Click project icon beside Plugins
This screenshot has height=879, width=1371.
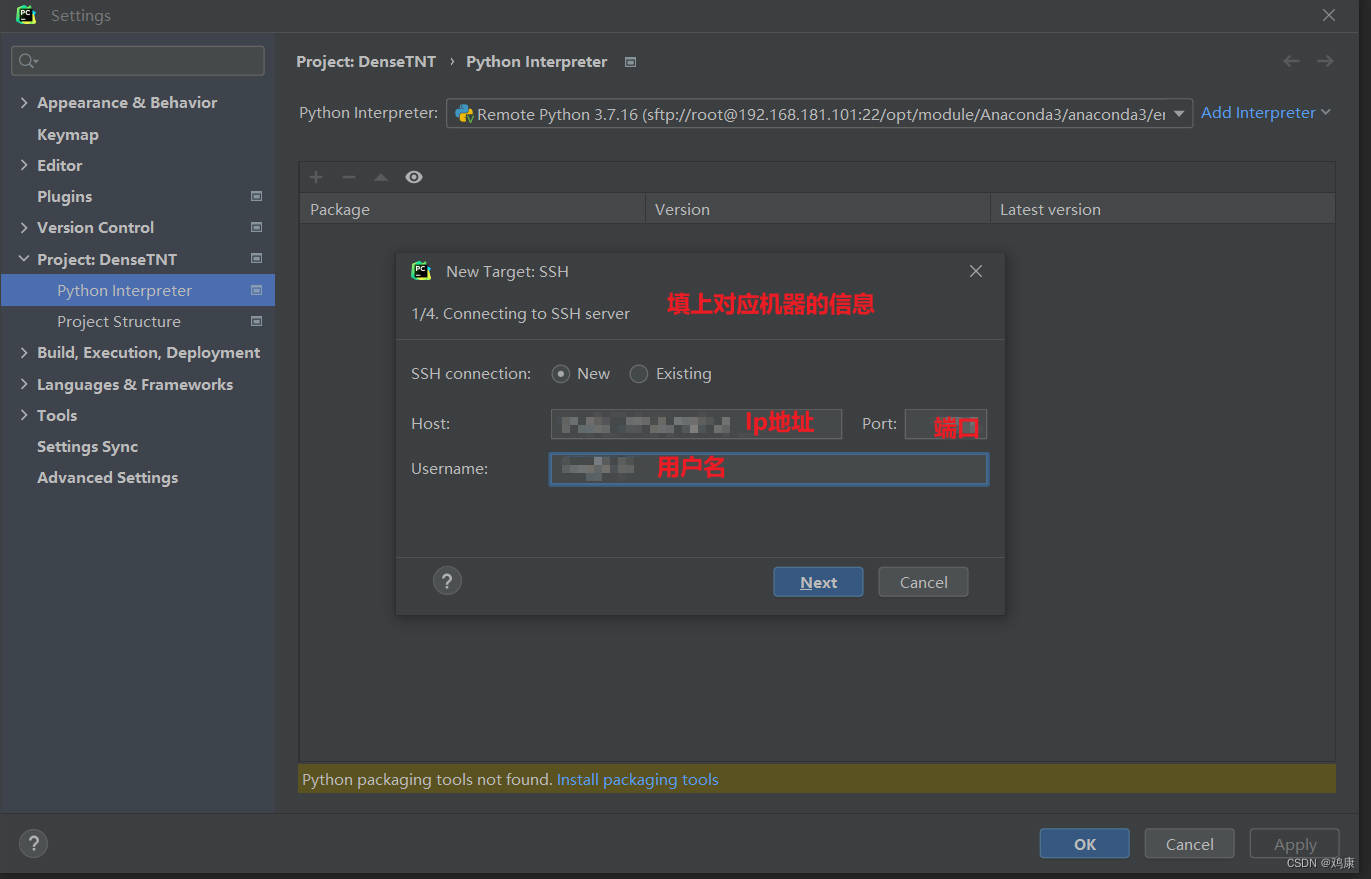tap(256, 197)
